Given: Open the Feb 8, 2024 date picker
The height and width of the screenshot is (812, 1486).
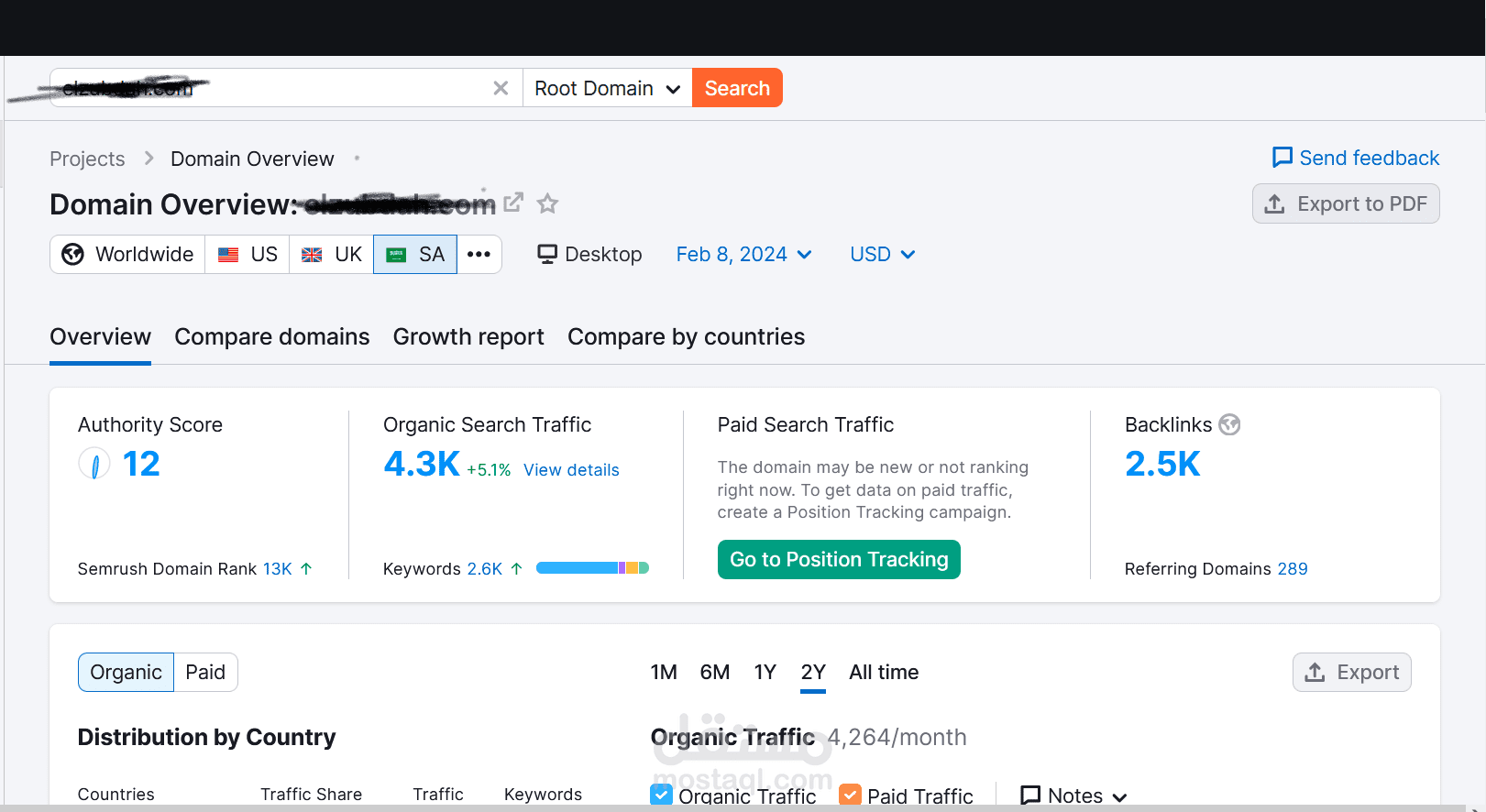Looking at the screenshot, I should coord(744,254).
